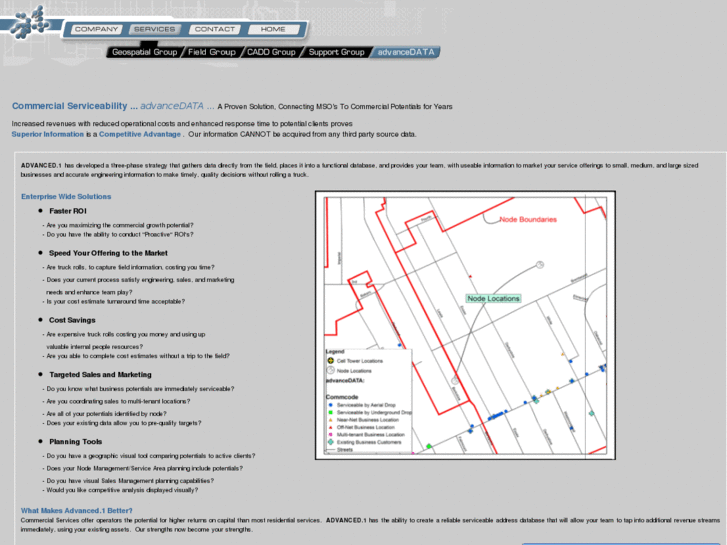This screenshot has height=545, width=727.
Task: Open the COMPANY menu
Action: pos(96,29)
